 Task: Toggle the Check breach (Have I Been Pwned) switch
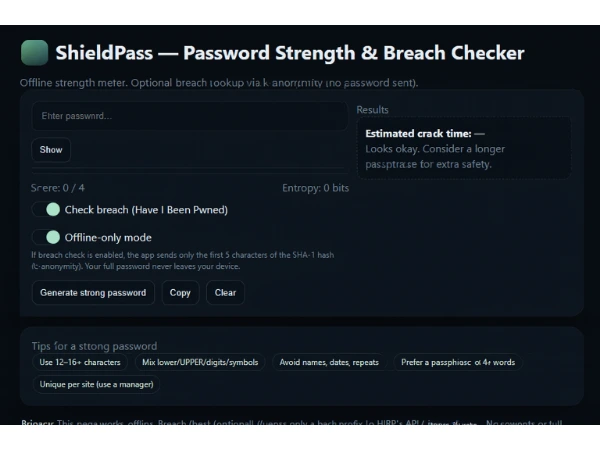tap(47, 210)
